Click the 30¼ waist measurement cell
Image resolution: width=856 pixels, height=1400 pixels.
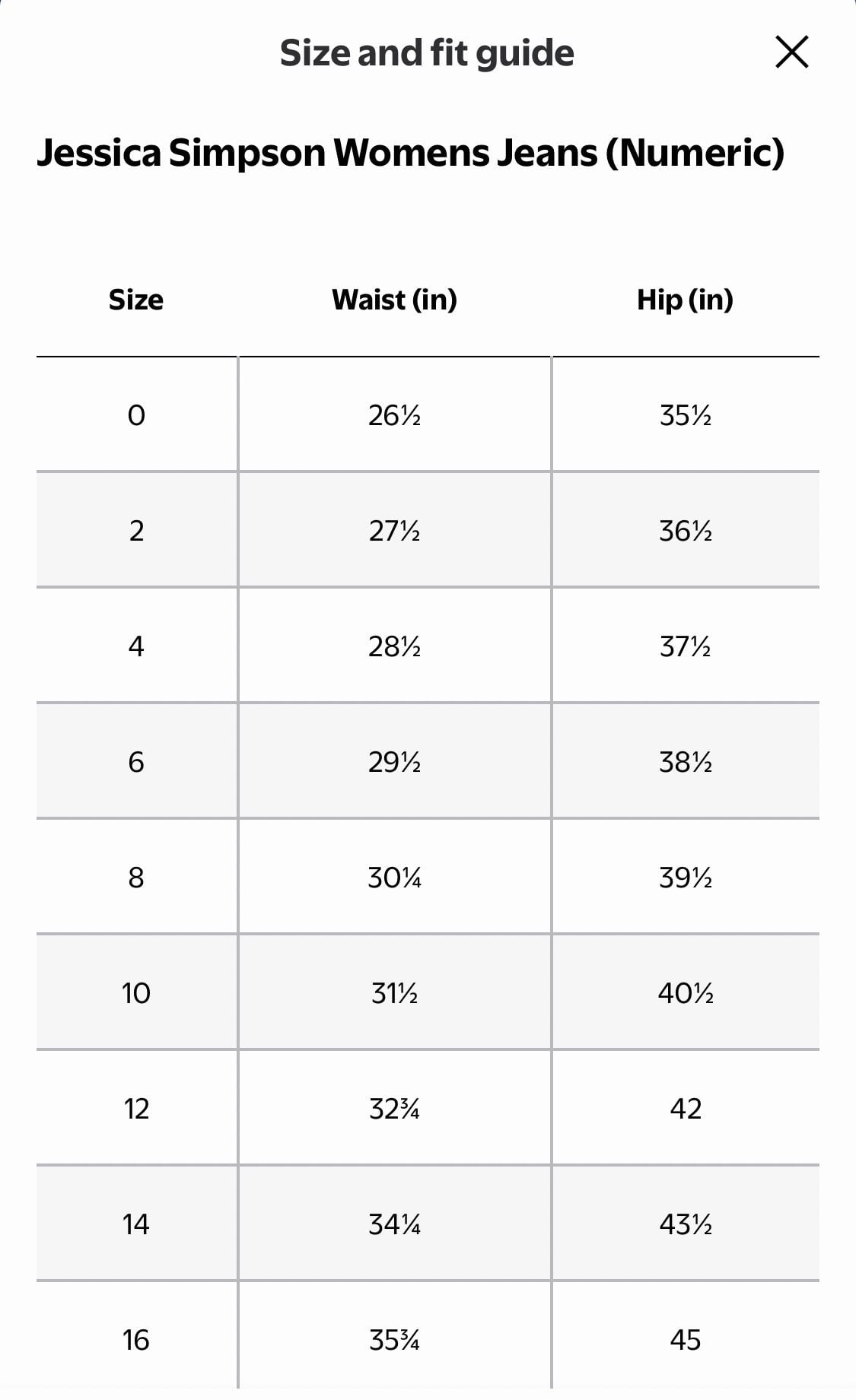pyautogui.click(x=394, y=878)
